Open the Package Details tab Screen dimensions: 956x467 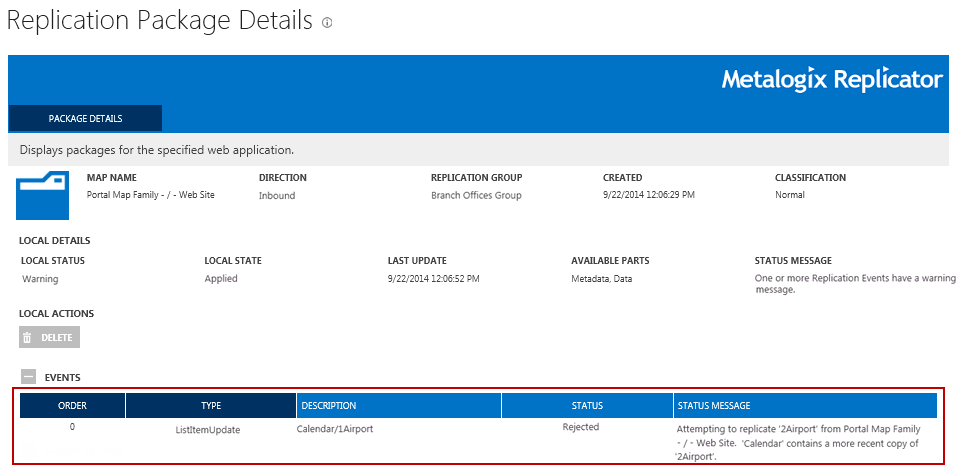point(85,118)
